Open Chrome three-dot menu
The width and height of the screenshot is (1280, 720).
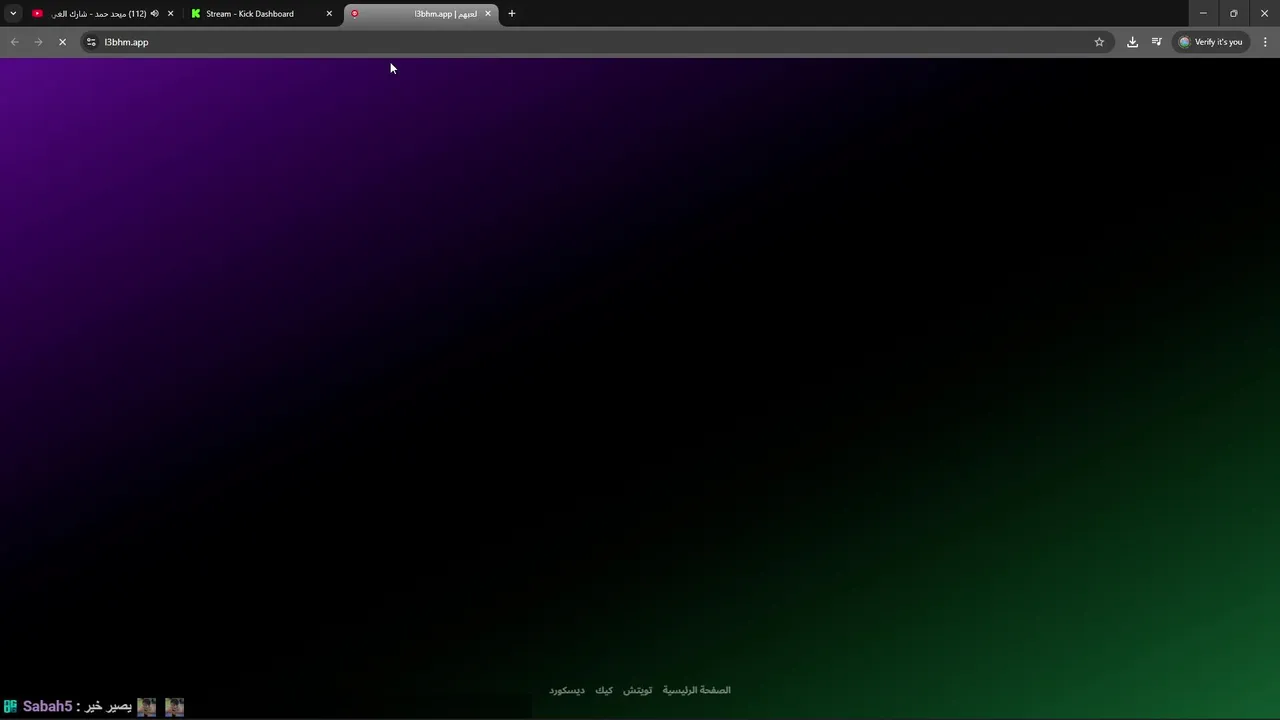(x=1265, y=42)
